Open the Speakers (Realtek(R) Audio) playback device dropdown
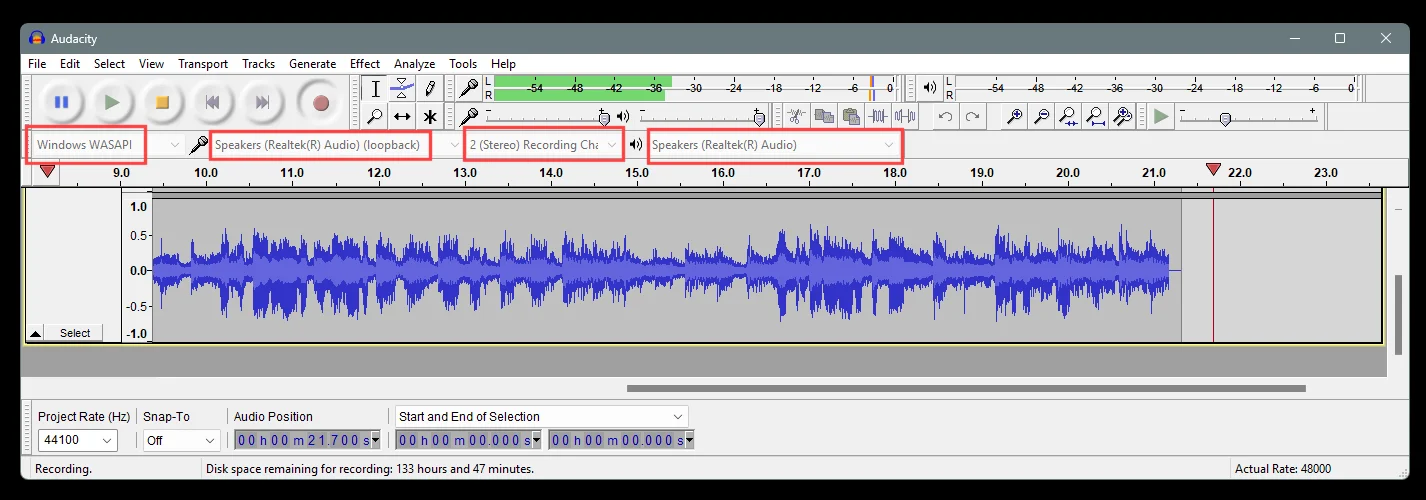Image resolution: width=1426 pixels, height=500 pixels. pyautogui.click(x=774, y=145)
